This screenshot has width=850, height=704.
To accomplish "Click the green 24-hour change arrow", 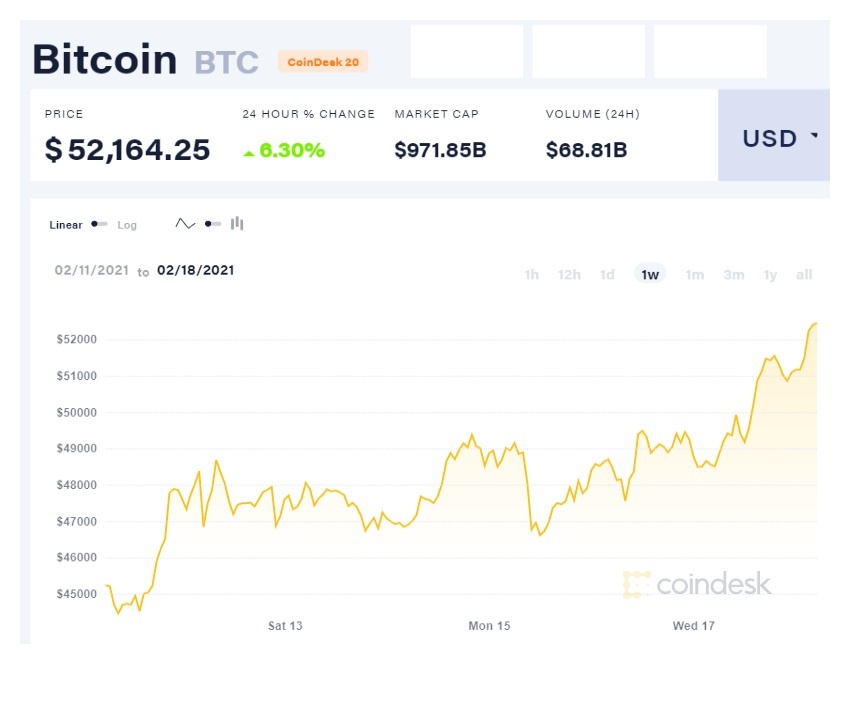I will 249,153.
